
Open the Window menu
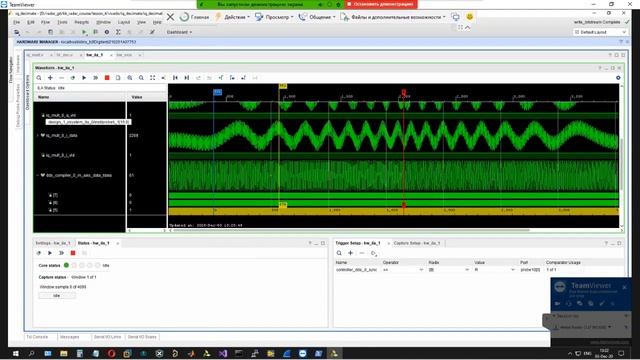pyautogui.click(x=103, y=22)
